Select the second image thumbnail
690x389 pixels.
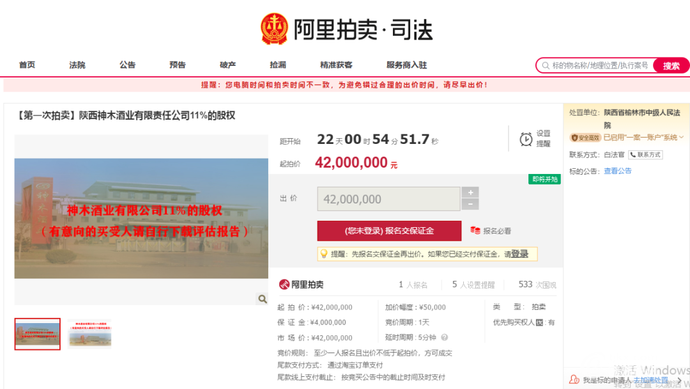[90, 334]
